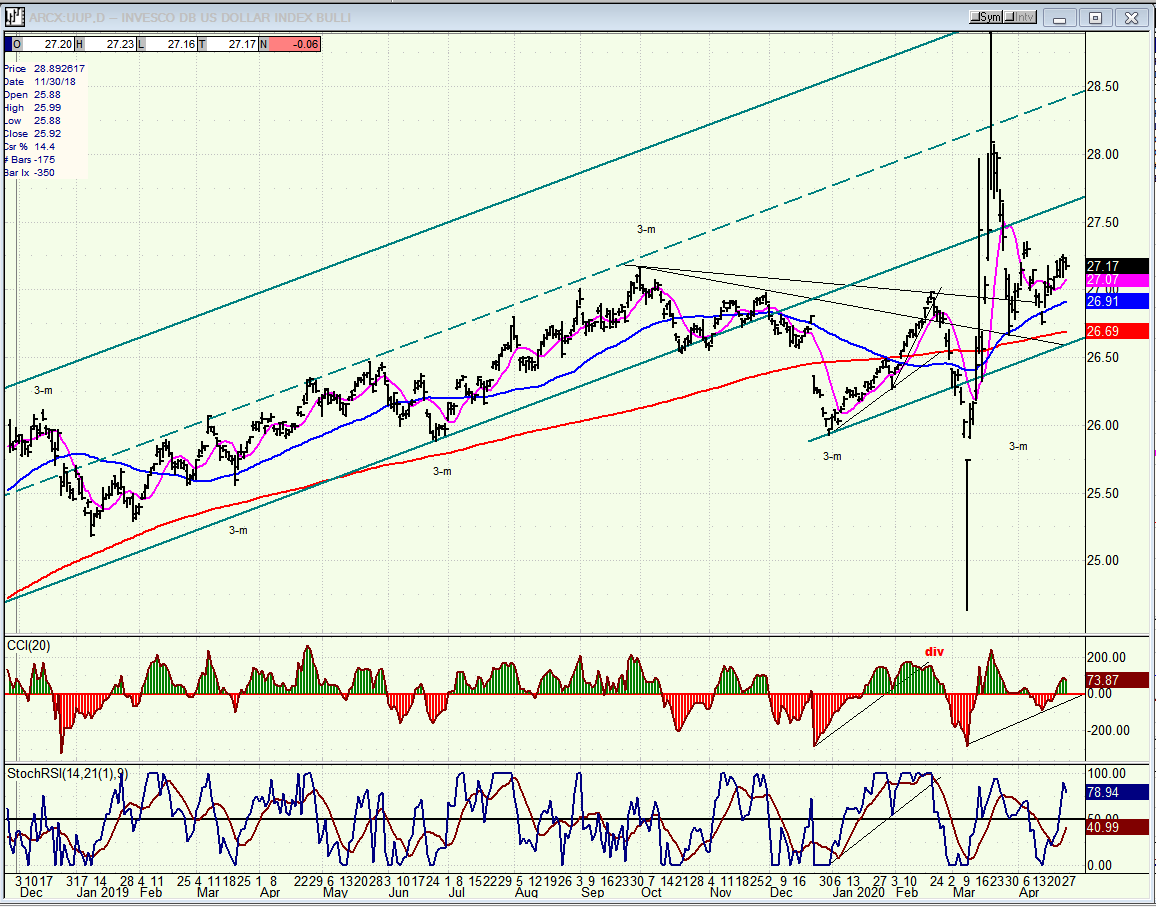
Task: Select the CCI(20) indicator label
Action: 29,645
